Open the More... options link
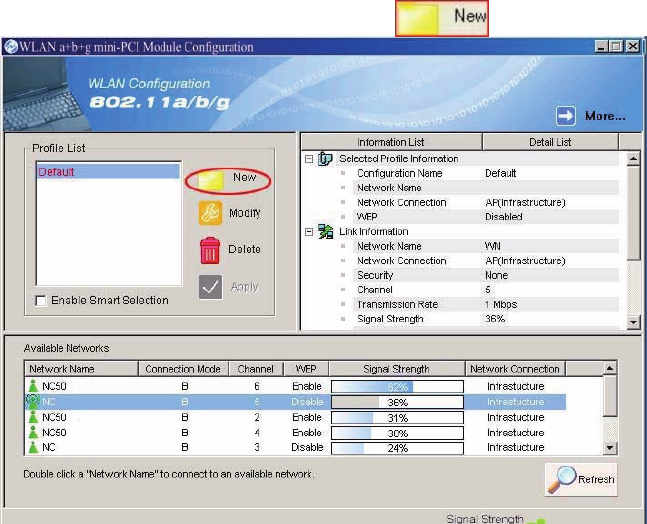 click(605, 116)
